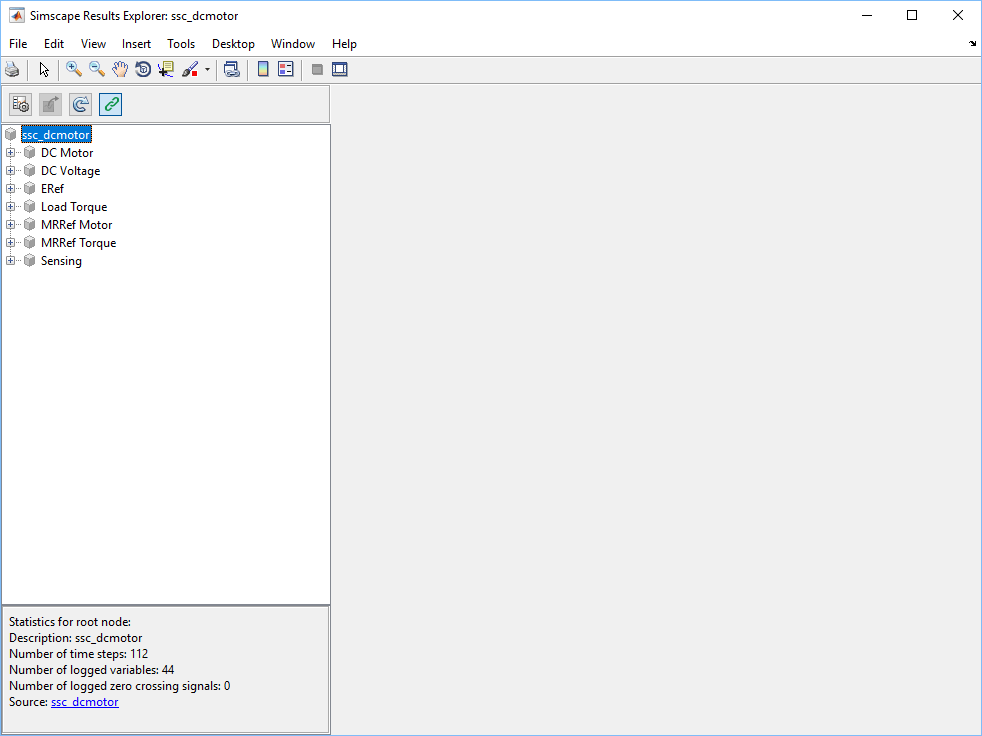Select the Sensing tree item
The image size is (982, 736).
pos(61,261)
